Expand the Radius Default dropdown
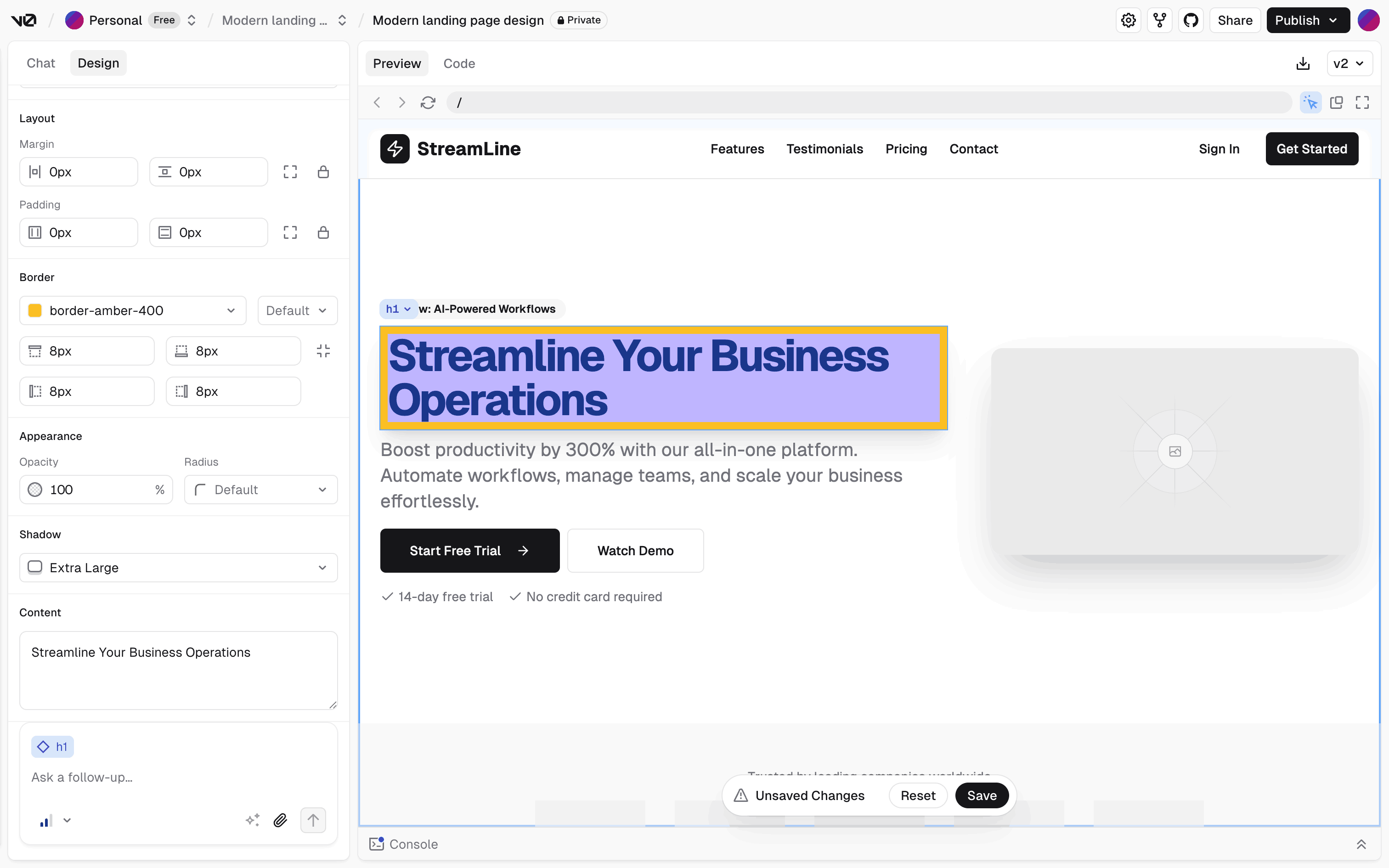This screenshot has height=868, width=1389. point(260,490)
